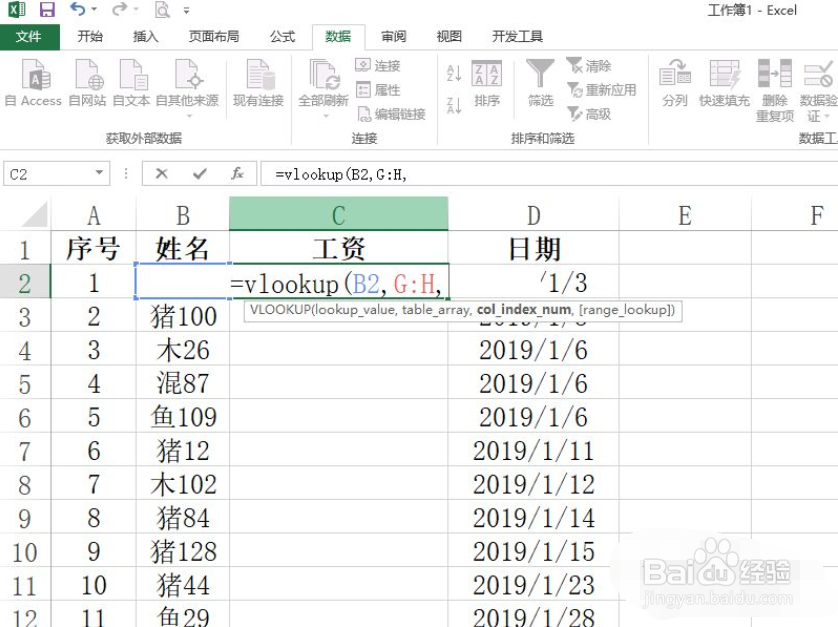Open the Undo history dropdown arrow

click(95, 10)
